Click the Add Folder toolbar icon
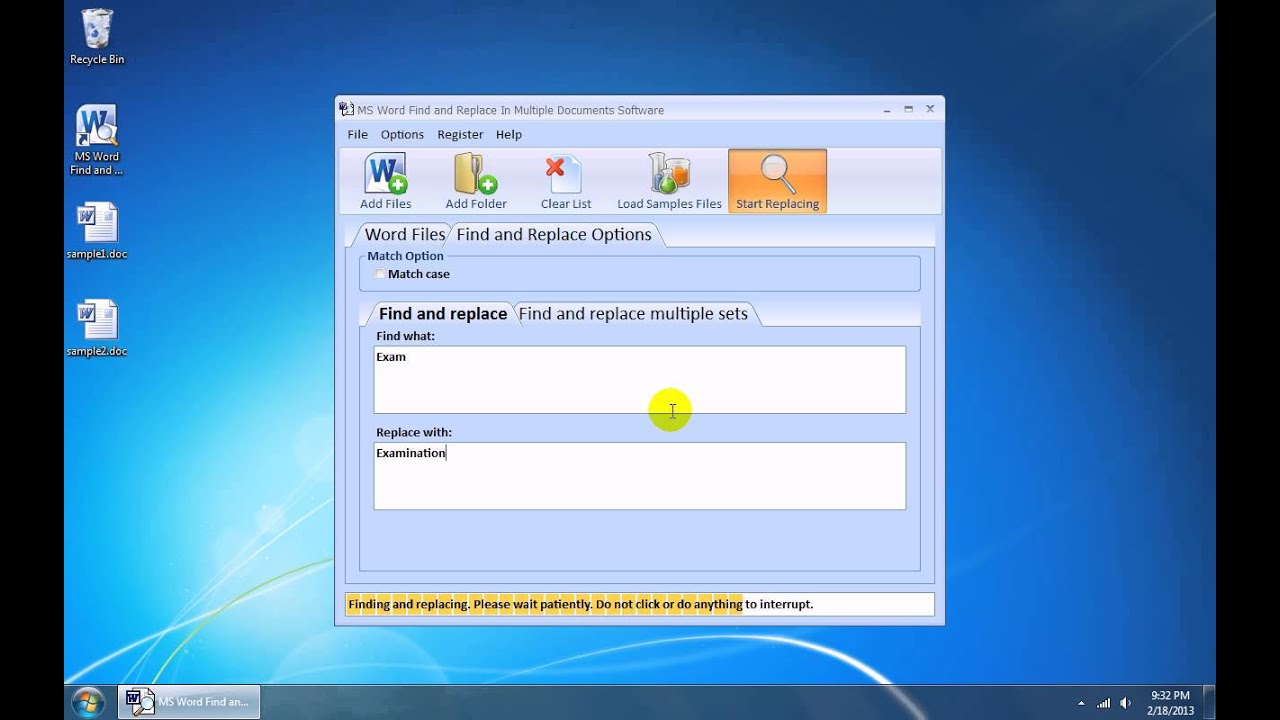 (x=476, y=182)
